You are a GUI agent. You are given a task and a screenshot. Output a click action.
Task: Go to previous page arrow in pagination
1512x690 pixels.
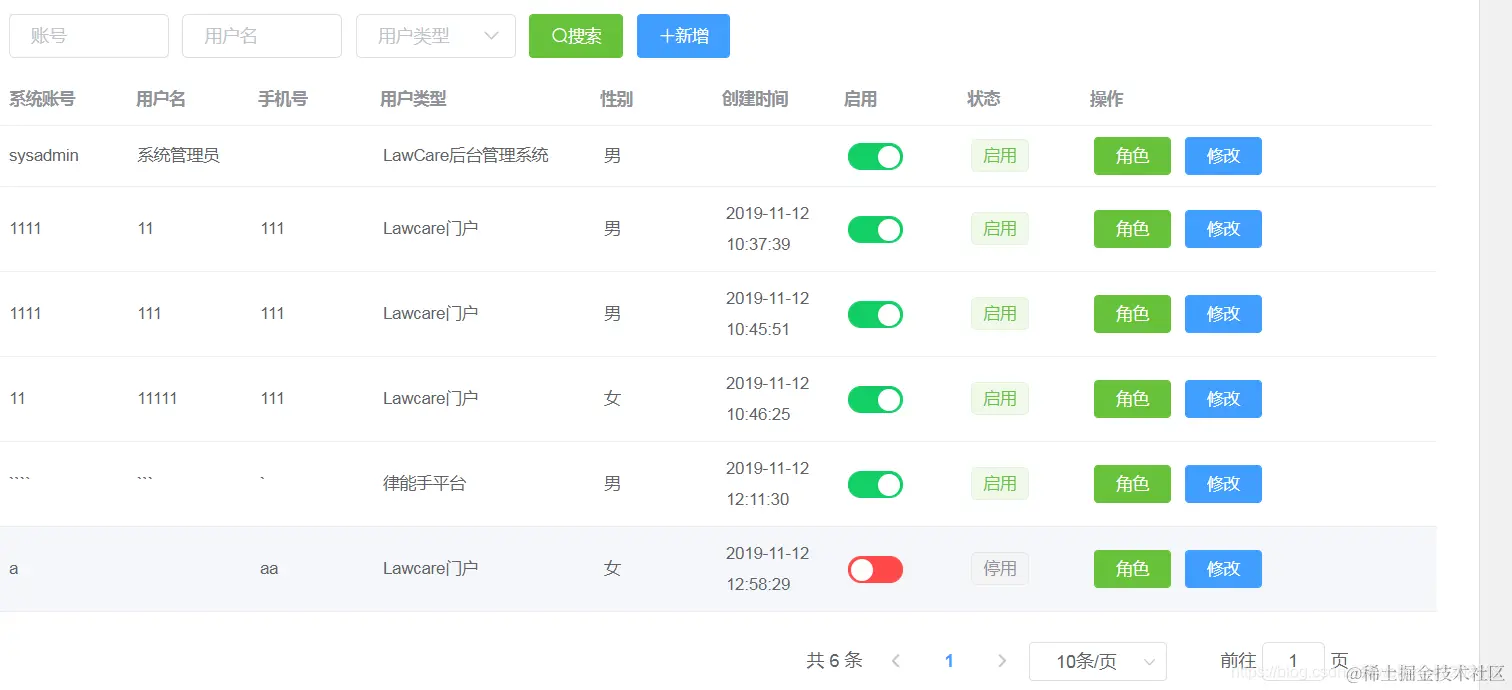(x=896, y=661)
